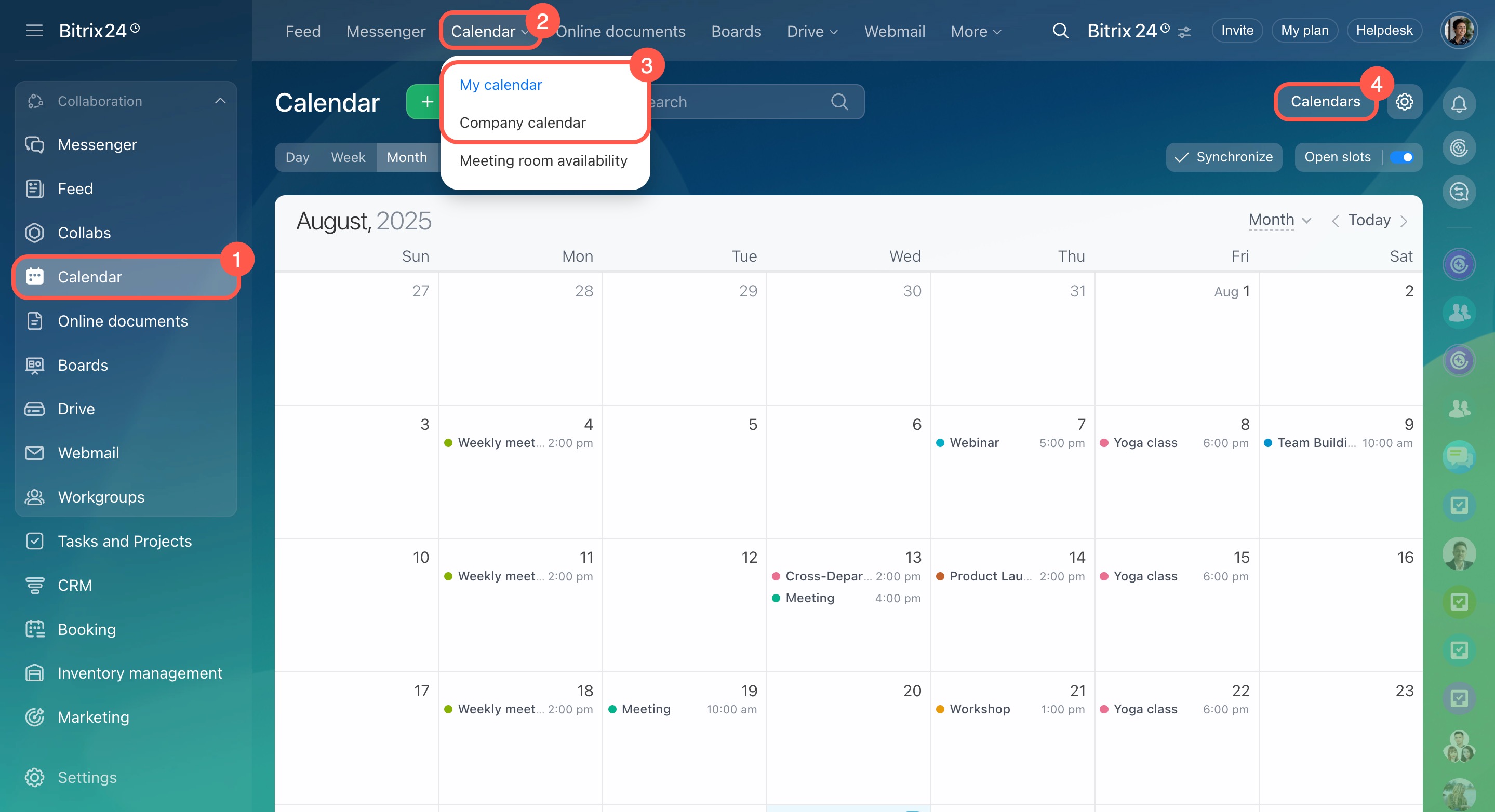Open Booking from the sidebar
The width and height of the screenshot is (1495, 812).
tap(86, 629)
